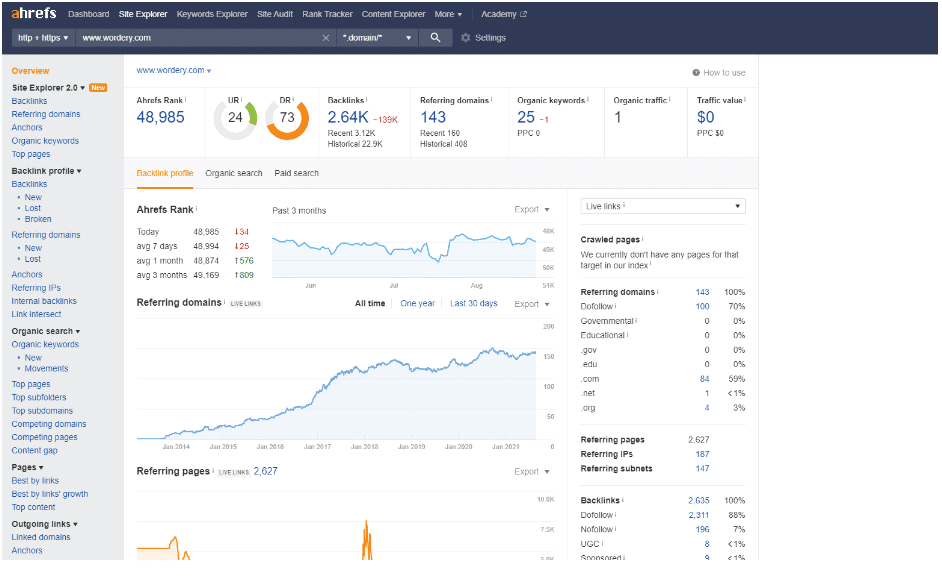
Task: Click info icon beside Referring domains chart heading
Action: tap(225, 302)
